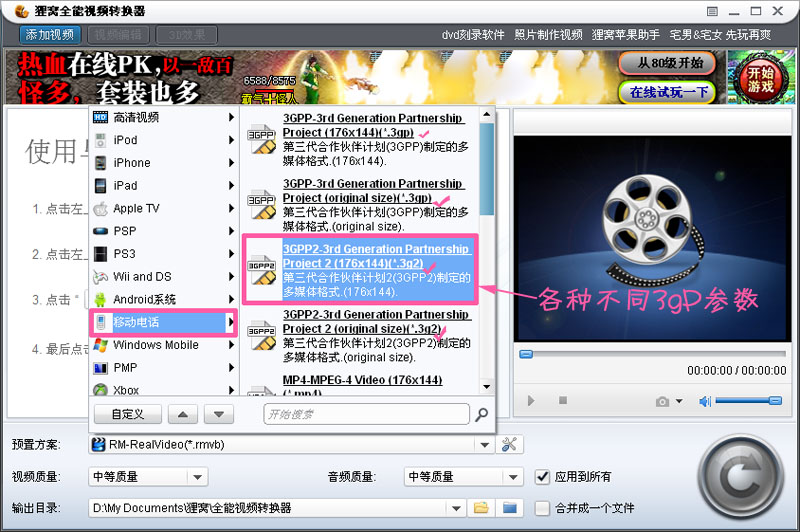Toggle the 合并成一个文件 checkbox
The image size is (800, 532).
pyautogui.click(x=542, y=508)
